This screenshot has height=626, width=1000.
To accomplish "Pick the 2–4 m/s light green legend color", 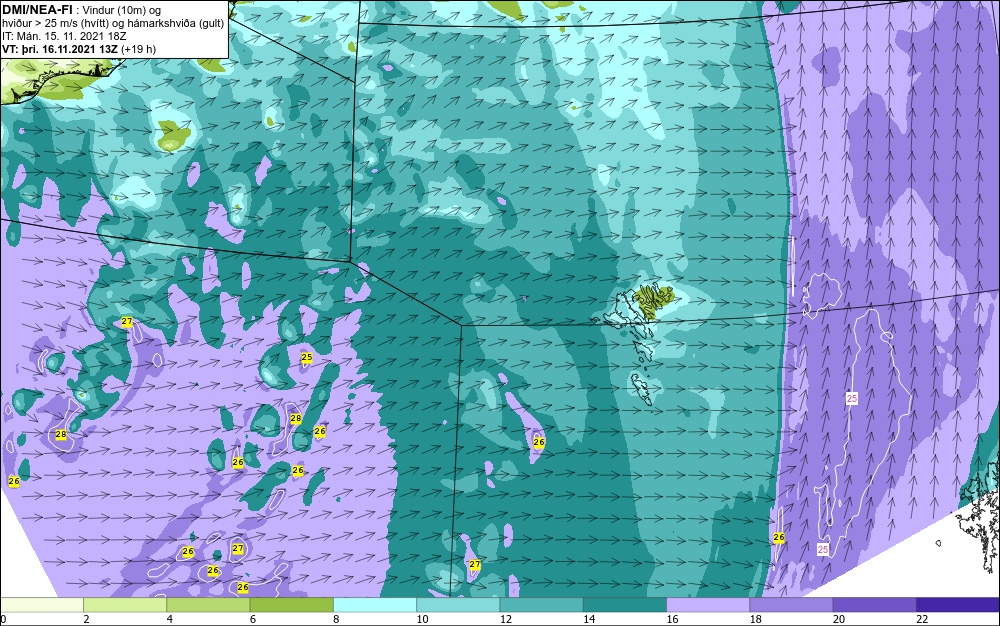I will [x=125, y=604].
